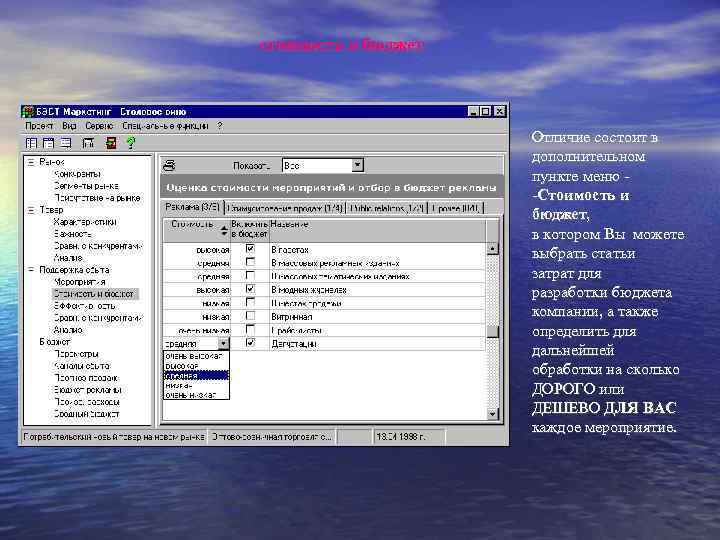Choose очень высокая in cost list
The width and height of the screenshot is (720, 540).
point(196,356)
